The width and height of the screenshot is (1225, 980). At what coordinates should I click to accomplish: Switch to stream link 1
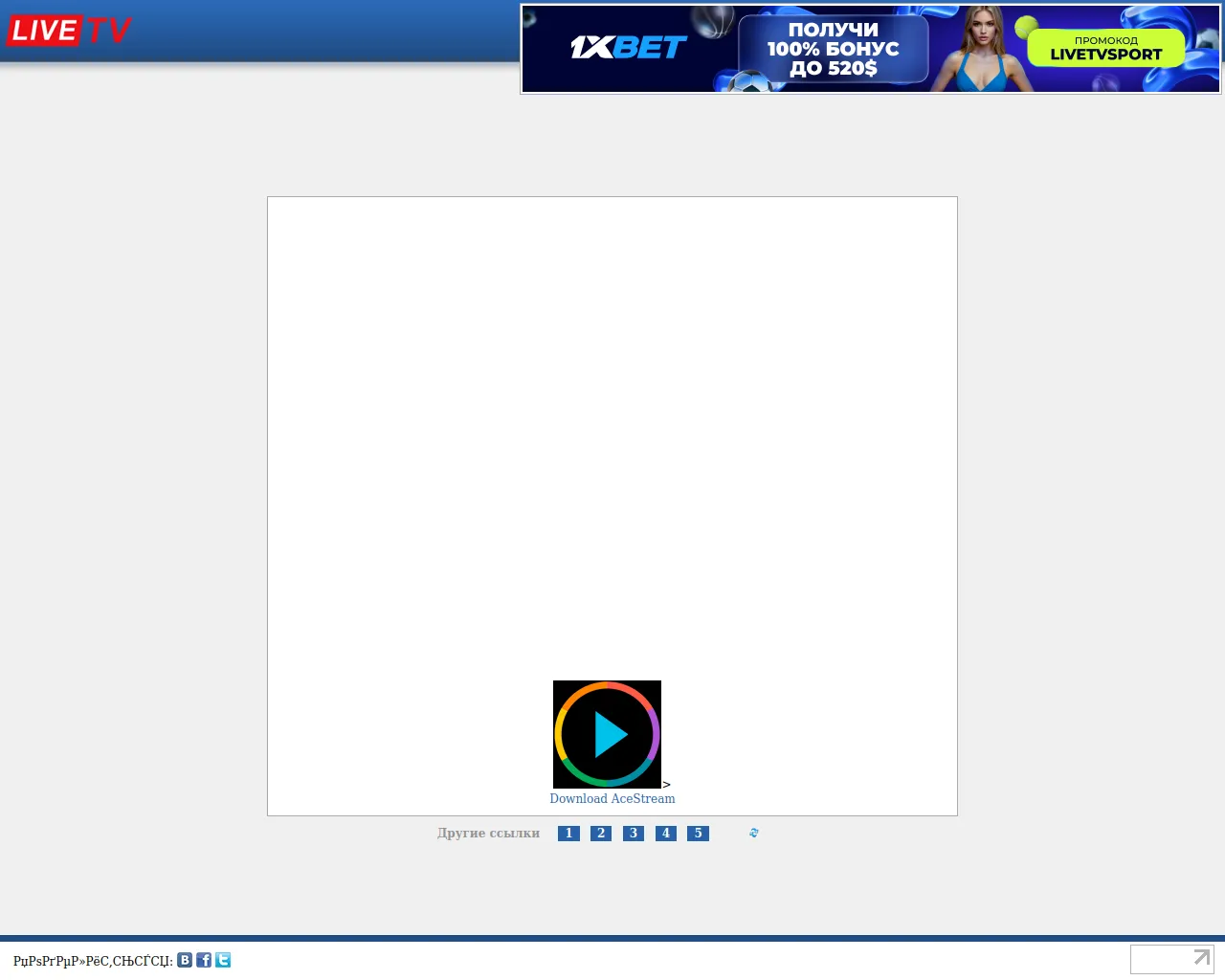[x=568, y=834]
